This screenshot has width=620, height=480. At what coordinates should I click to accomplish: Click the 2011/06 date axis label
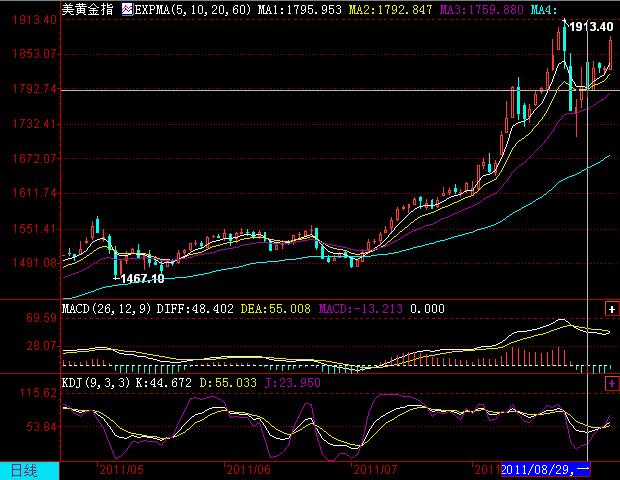click(x=248, y=470)
